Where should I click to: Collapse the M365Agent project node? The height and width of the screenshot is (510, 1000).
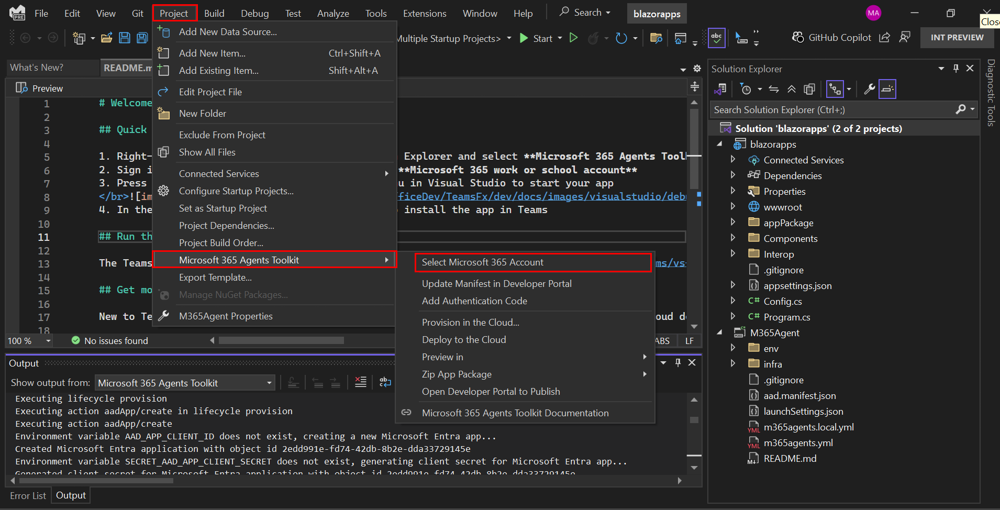tap(720, 333)
